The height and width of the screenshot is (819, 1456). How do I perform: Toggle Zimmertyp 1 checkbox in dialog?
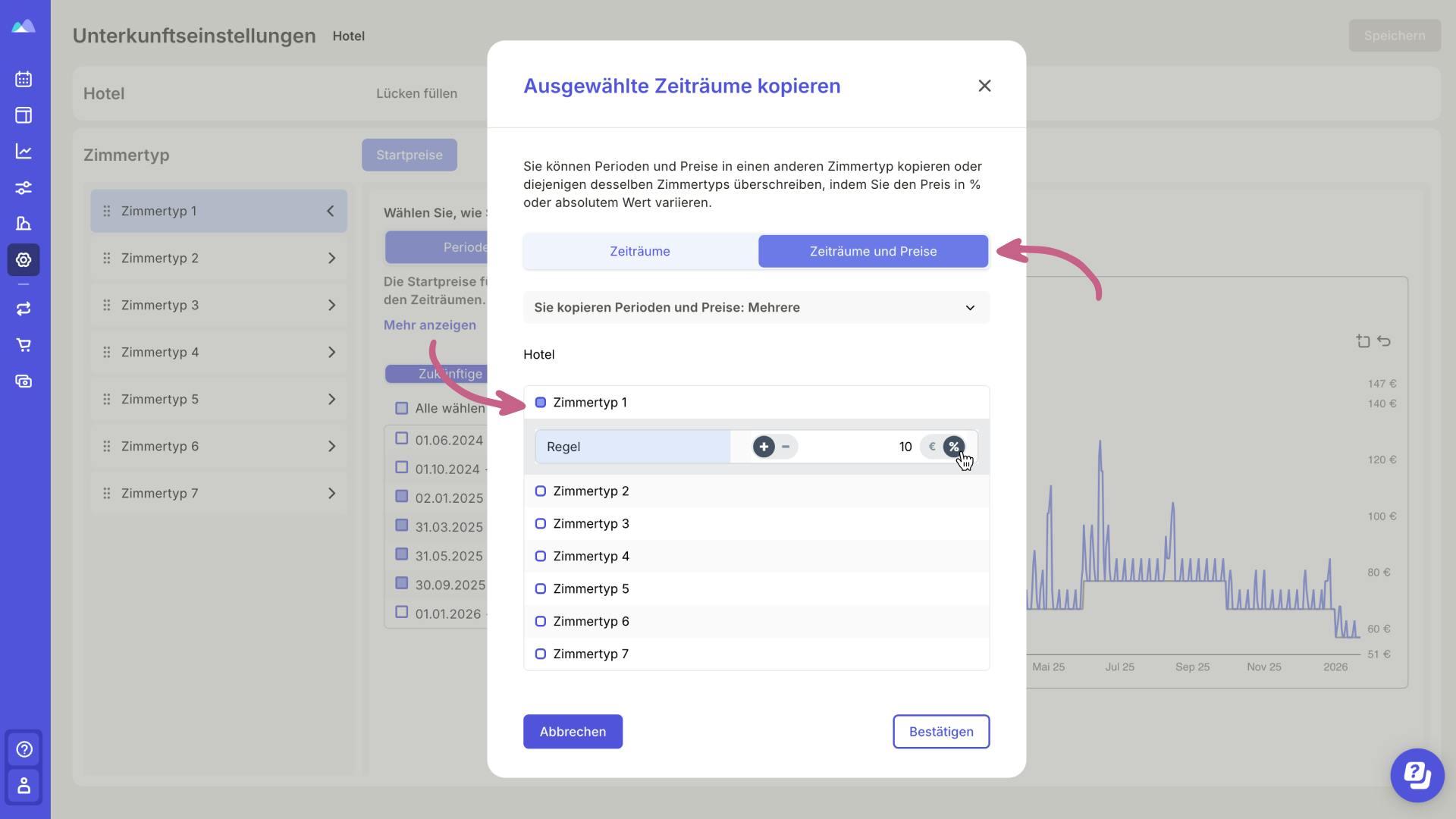pyautogui.click(x=541, y=403)
